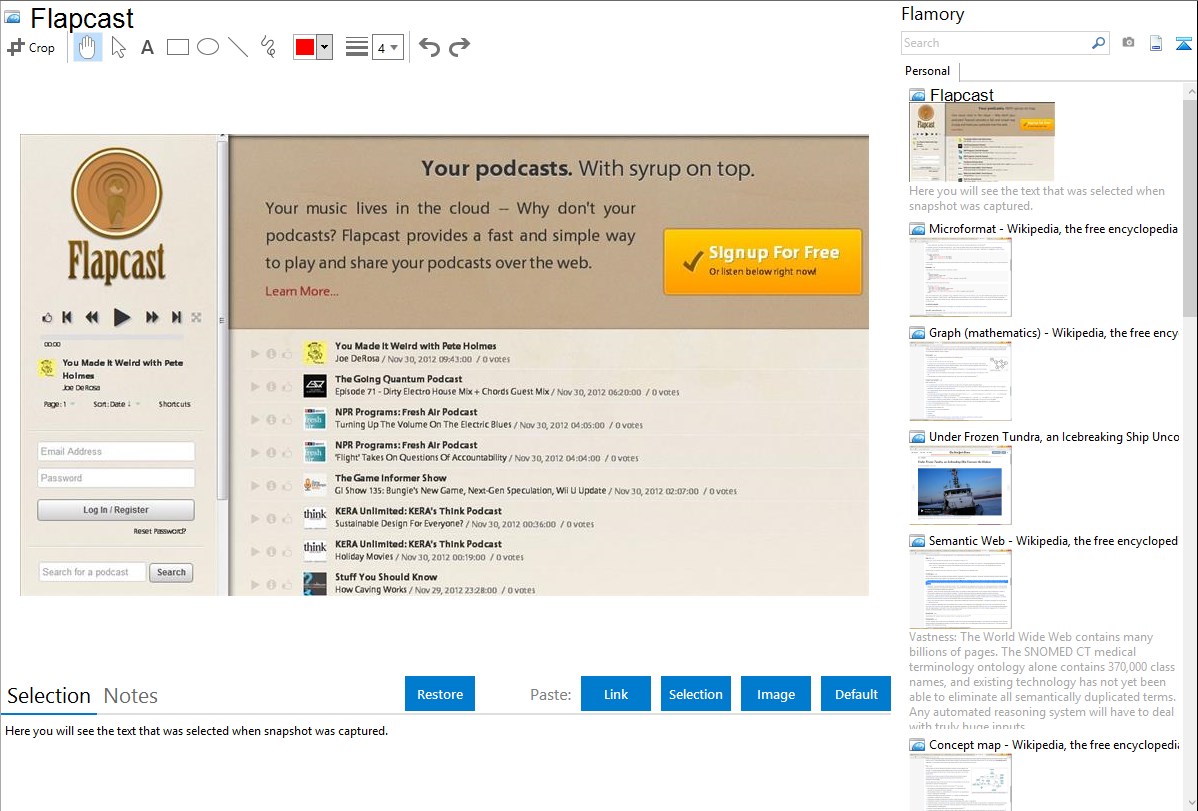
Task: Open the color picker dropdown arrow
Action: pos(325,47)
